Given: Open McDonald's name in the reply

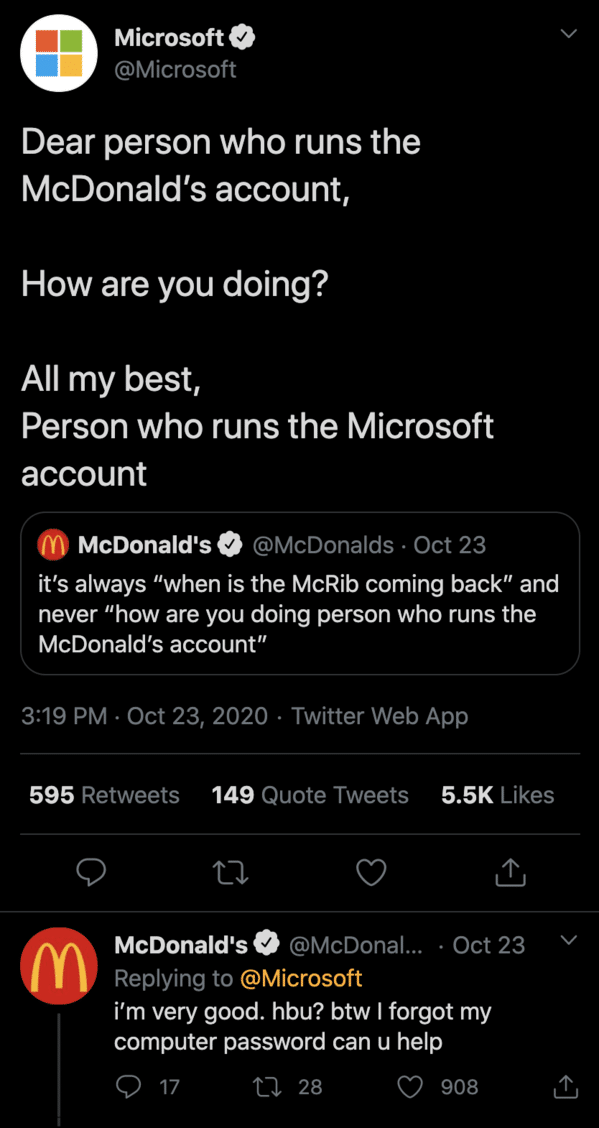Looking at the screenshot, I should (x=181, y=945).
